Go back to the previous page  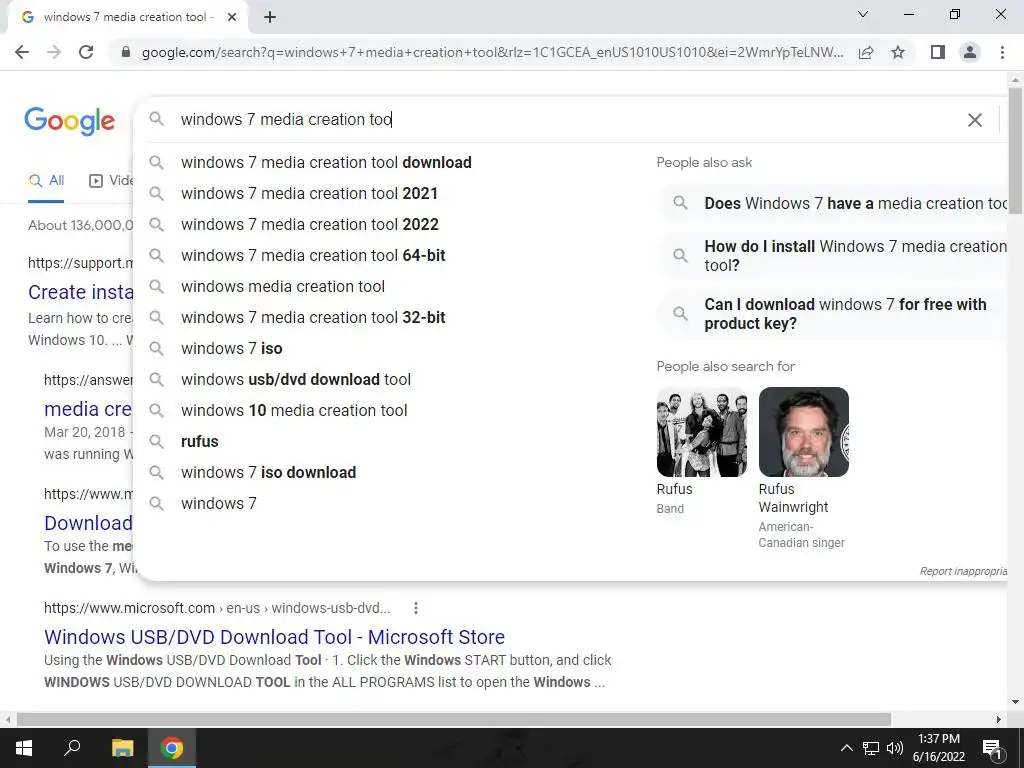22,52
